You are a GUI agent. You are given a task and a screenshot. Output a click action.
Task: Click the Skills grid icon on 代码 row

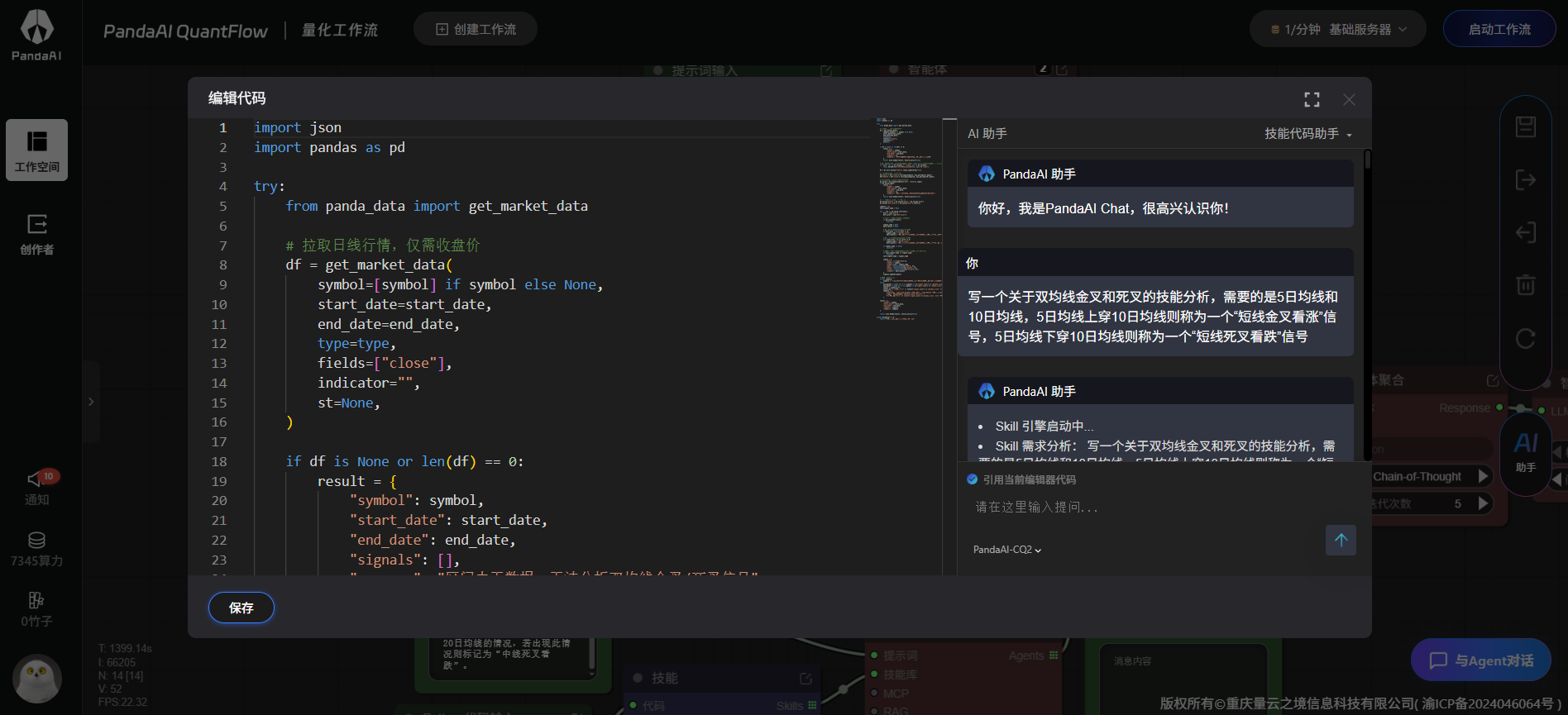(x=812, y=705)
